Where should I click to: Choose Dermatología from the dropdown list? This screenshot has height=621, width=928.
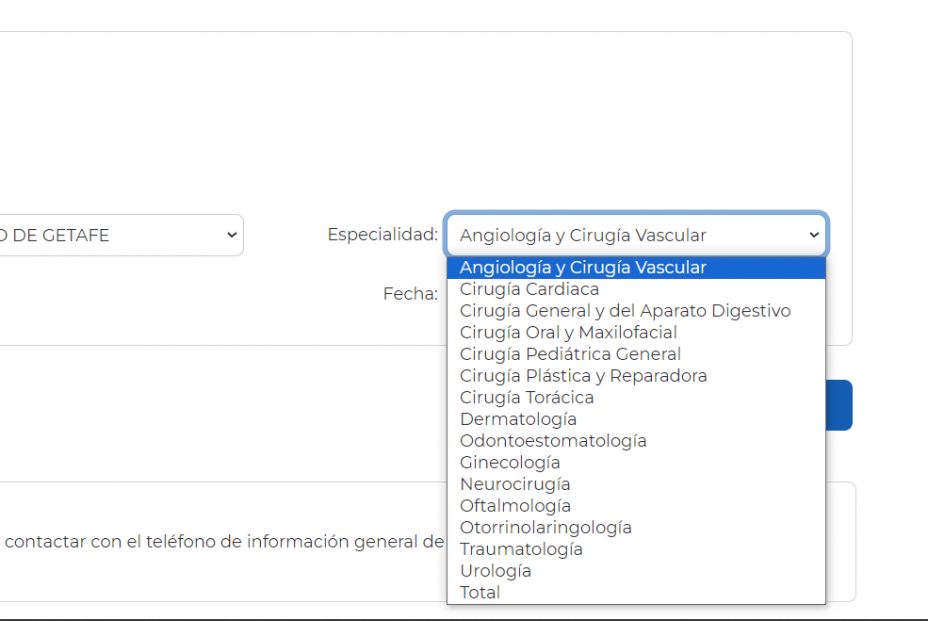[518, 419]
